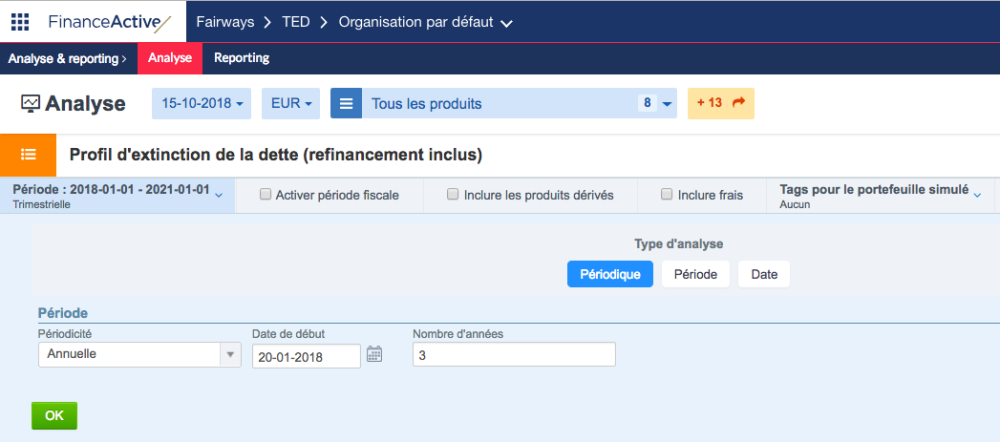The width and height of the screenshot is (1000, 442).
Task: Open the EUR currency dropdown
Action: (291, 104)
